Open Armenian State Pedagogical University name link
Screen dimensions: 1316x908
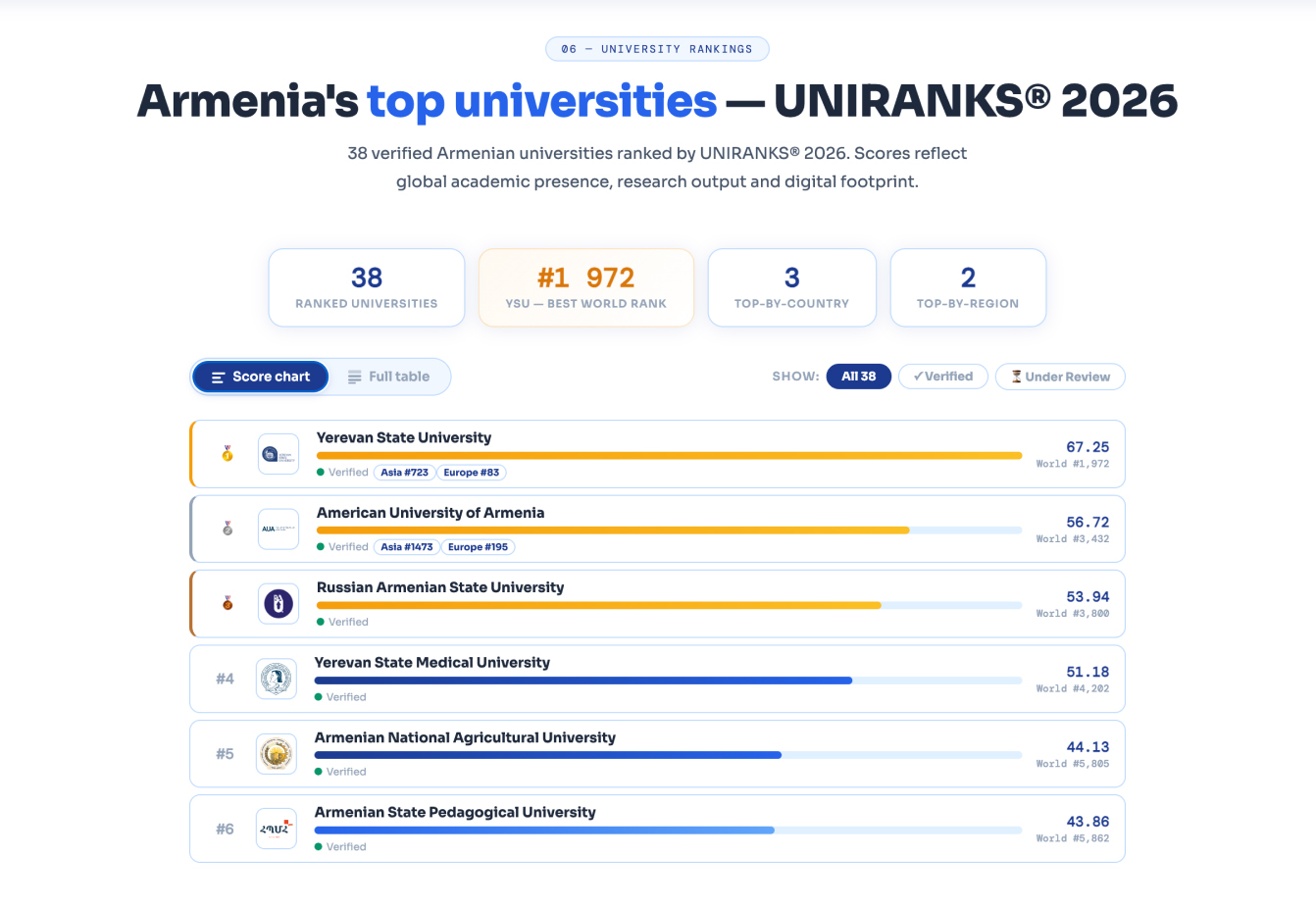tap(455, 812)
